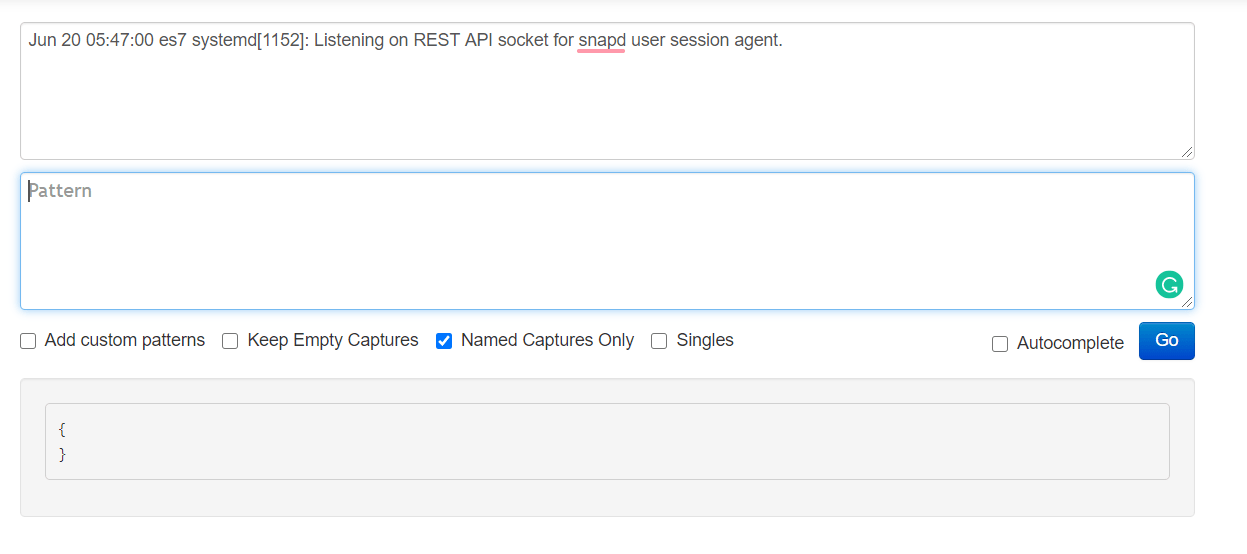Screen dimensions: 1247x554
Task: Turn on the Autocomplete checkbox
Action: click(x=1000, y=344)
